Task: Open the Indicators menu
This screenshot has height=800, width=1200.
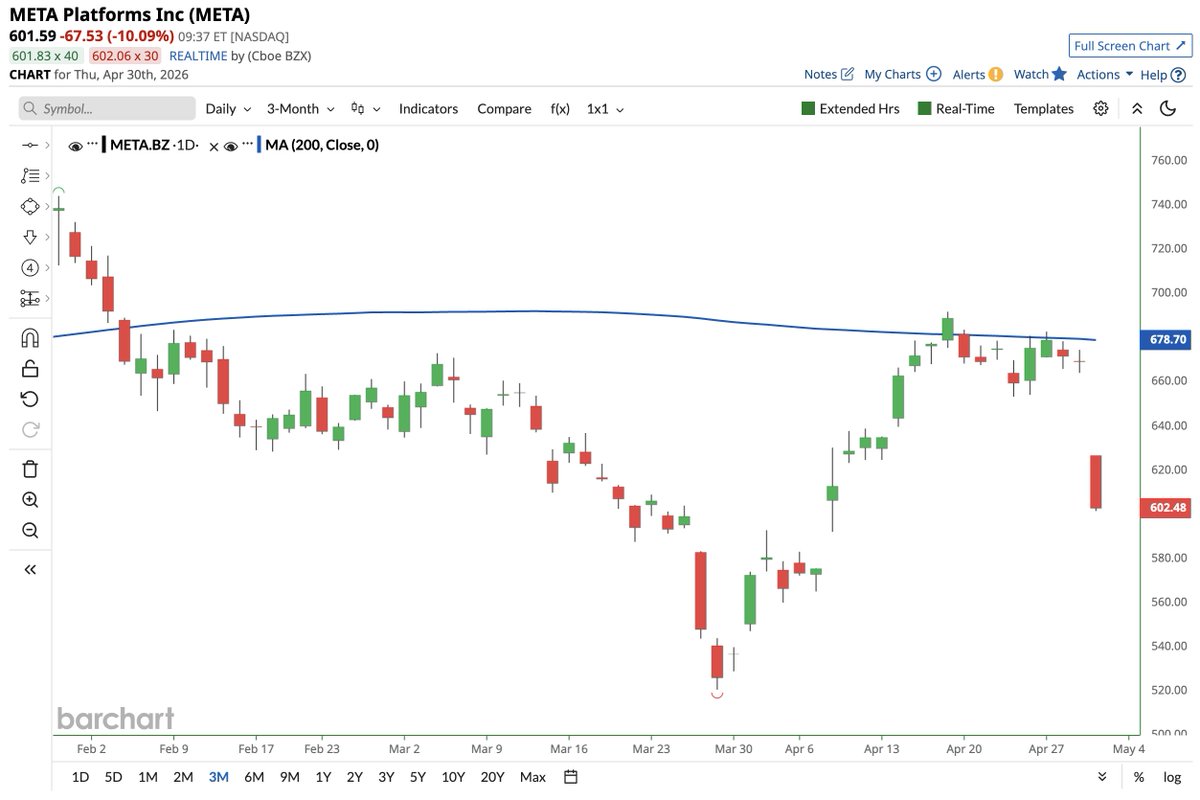Action: tap(428, 109)
